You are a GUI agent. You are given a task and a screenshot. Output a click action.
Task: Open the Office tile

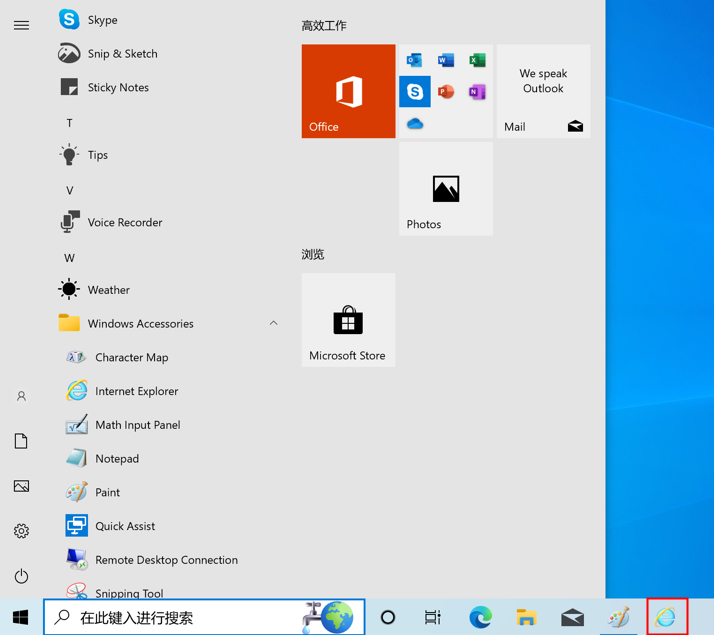(348, 91)
